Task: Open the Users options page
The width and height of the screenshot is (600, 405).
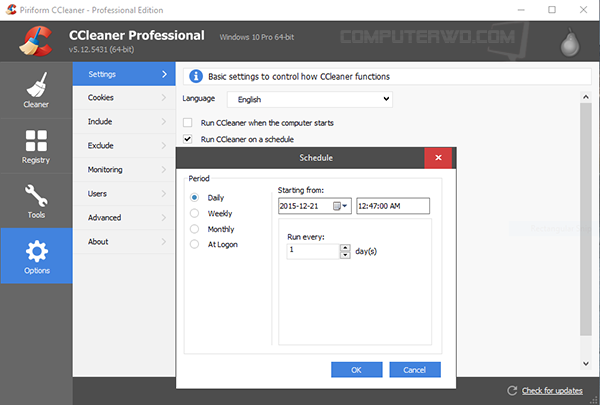Action: coord(124,194)
